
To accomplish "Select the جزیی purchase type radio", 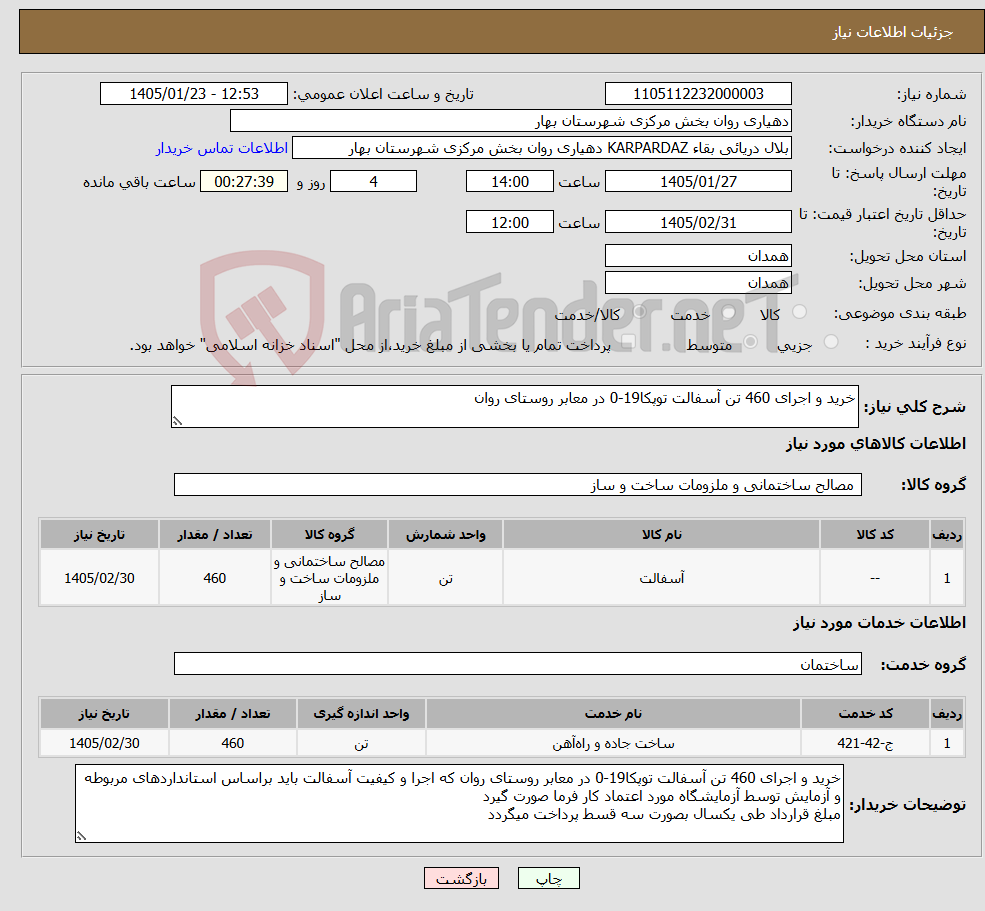I will point(830,342).
